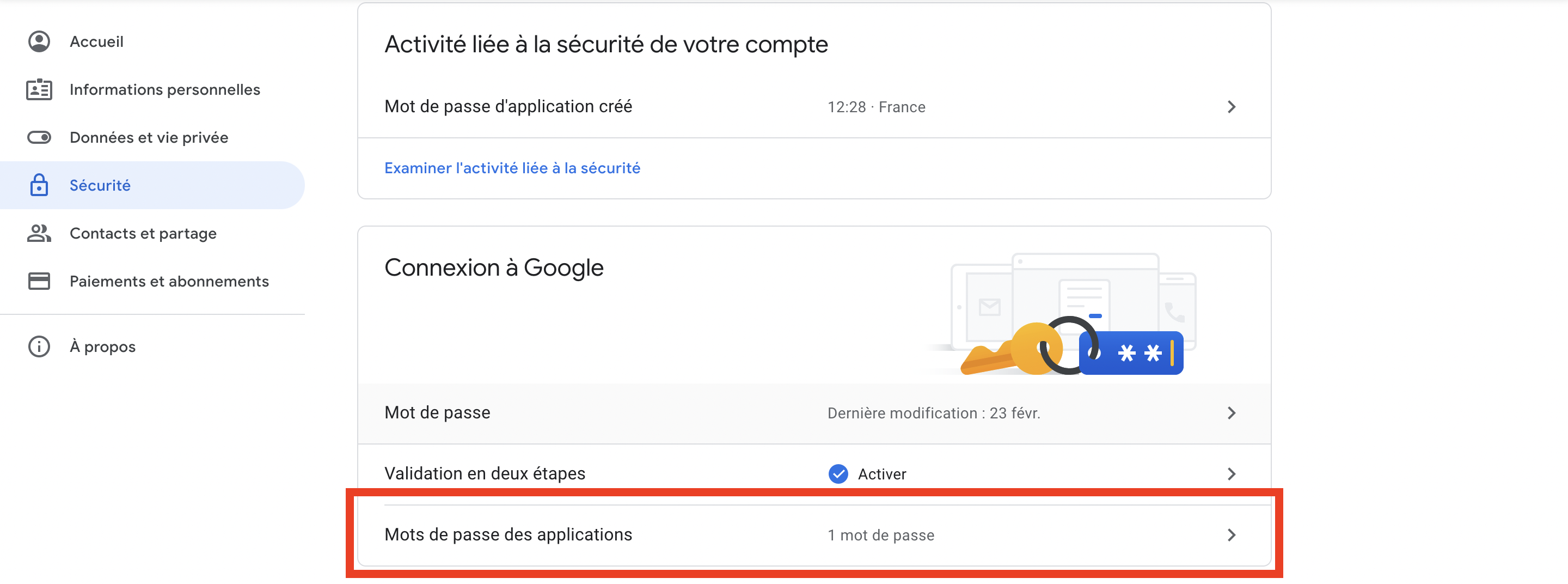This screenshot has height=584, width=1568.
Task: Click the Paiements et abonnements card icon
Action: (39, 281)
